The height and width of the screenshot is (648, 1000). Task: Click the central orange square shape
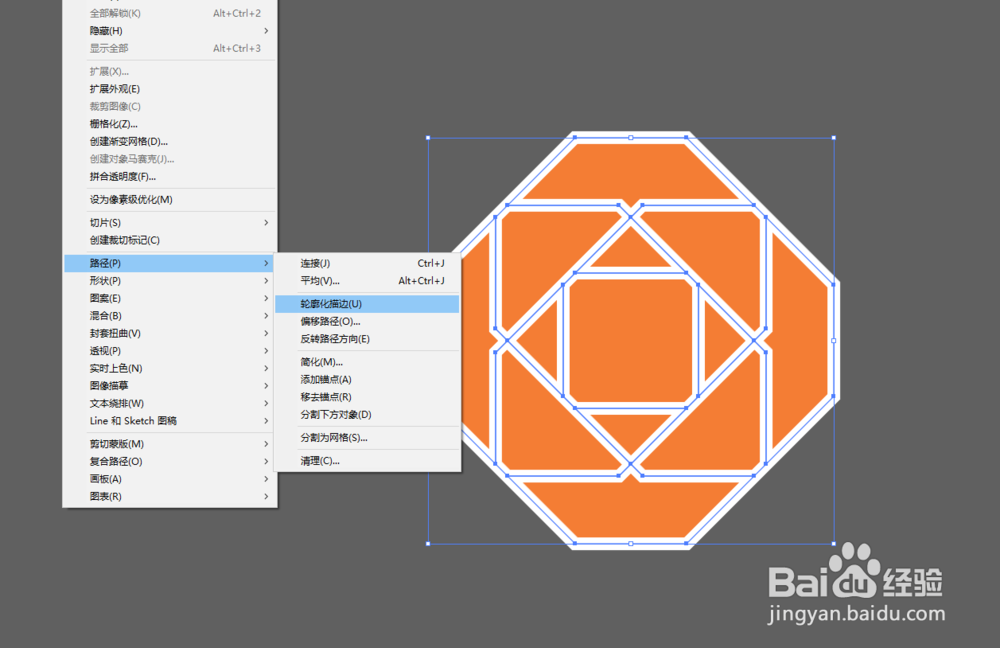631,341
